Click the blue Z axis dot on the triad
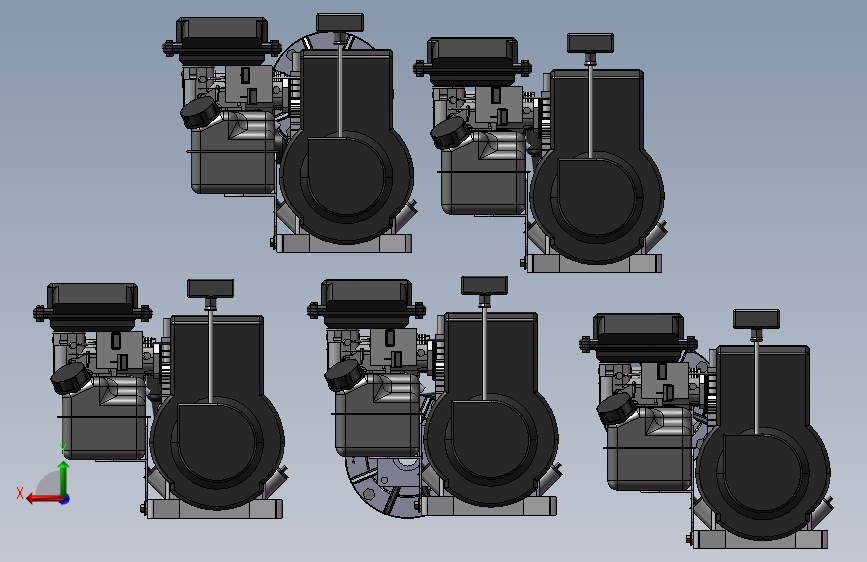 pyautogui.click(x=65, y=499)
